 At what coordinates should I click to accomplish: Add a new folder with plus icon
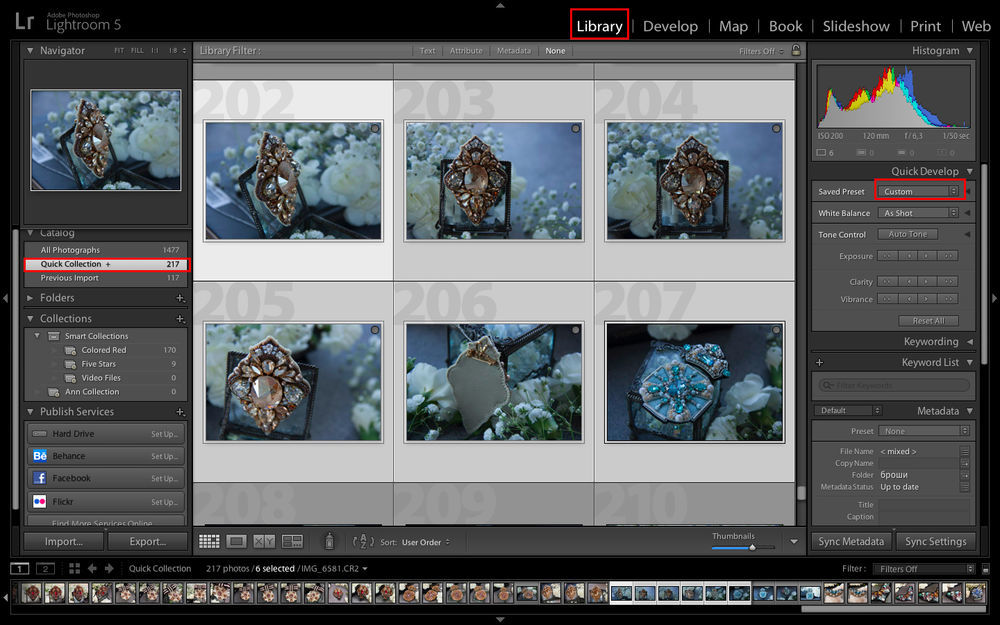[180, 298]
